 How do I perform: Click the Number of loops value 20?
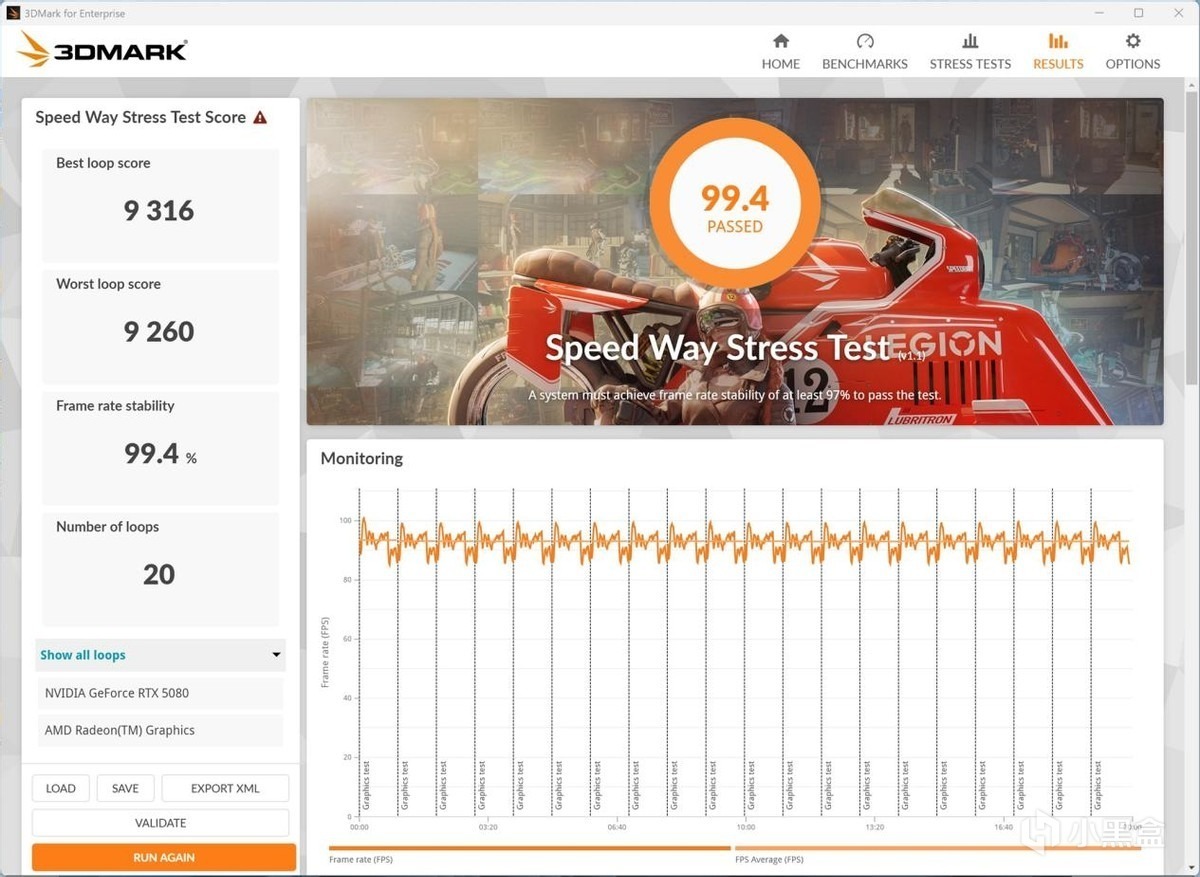click(x=159, y=575)
